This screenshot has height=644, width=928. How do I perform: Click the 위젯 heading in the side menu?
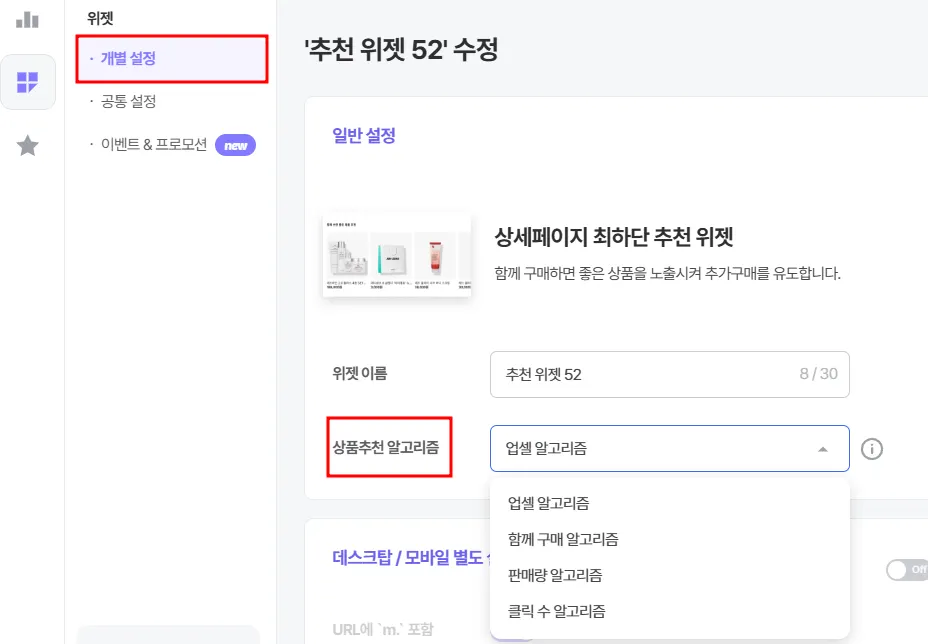click(x=101, y=17)
